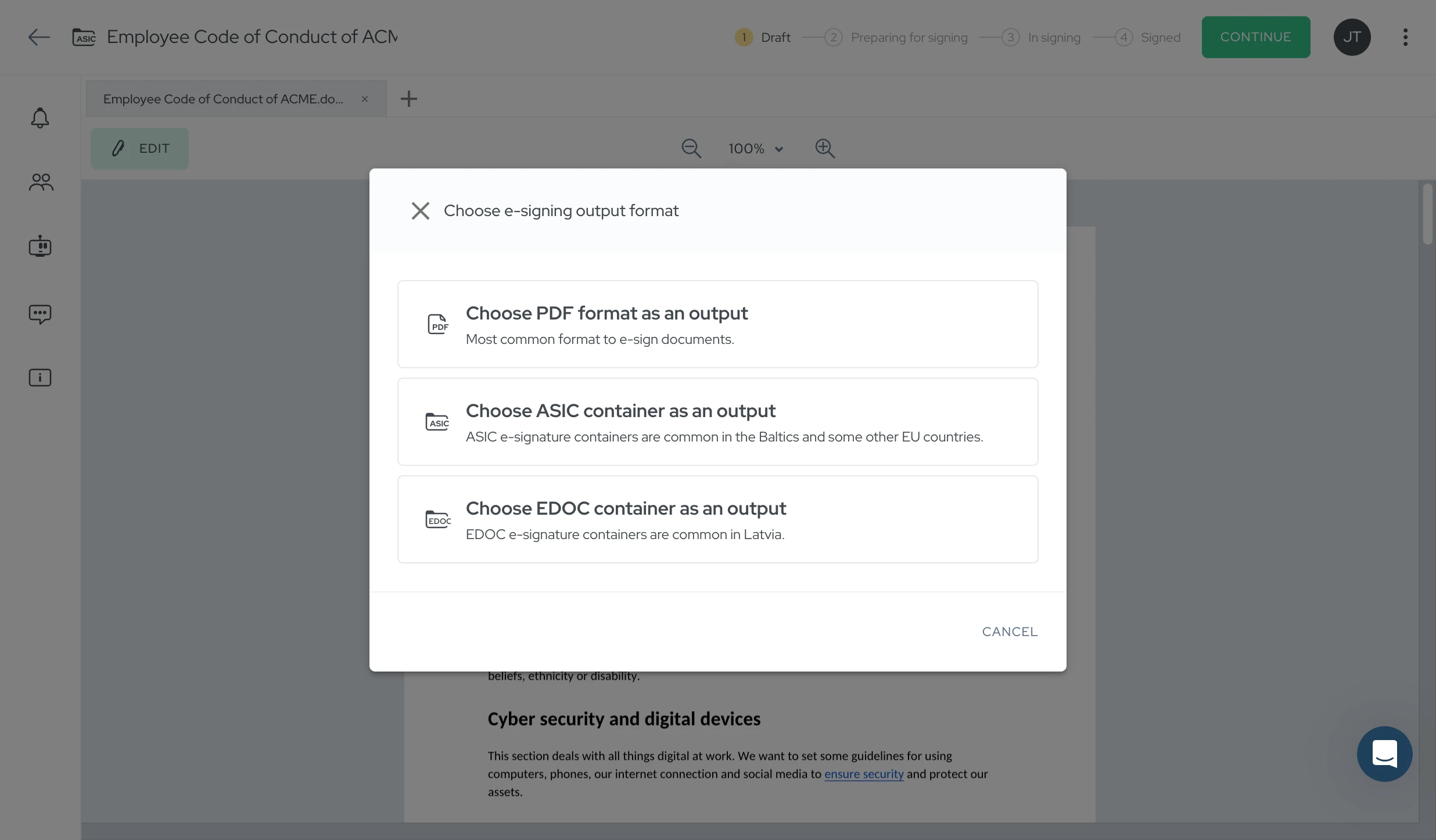Open the JT user avatar menu
The height and width of the screenshot is (840, 1436).
(x=1352, y=37)
